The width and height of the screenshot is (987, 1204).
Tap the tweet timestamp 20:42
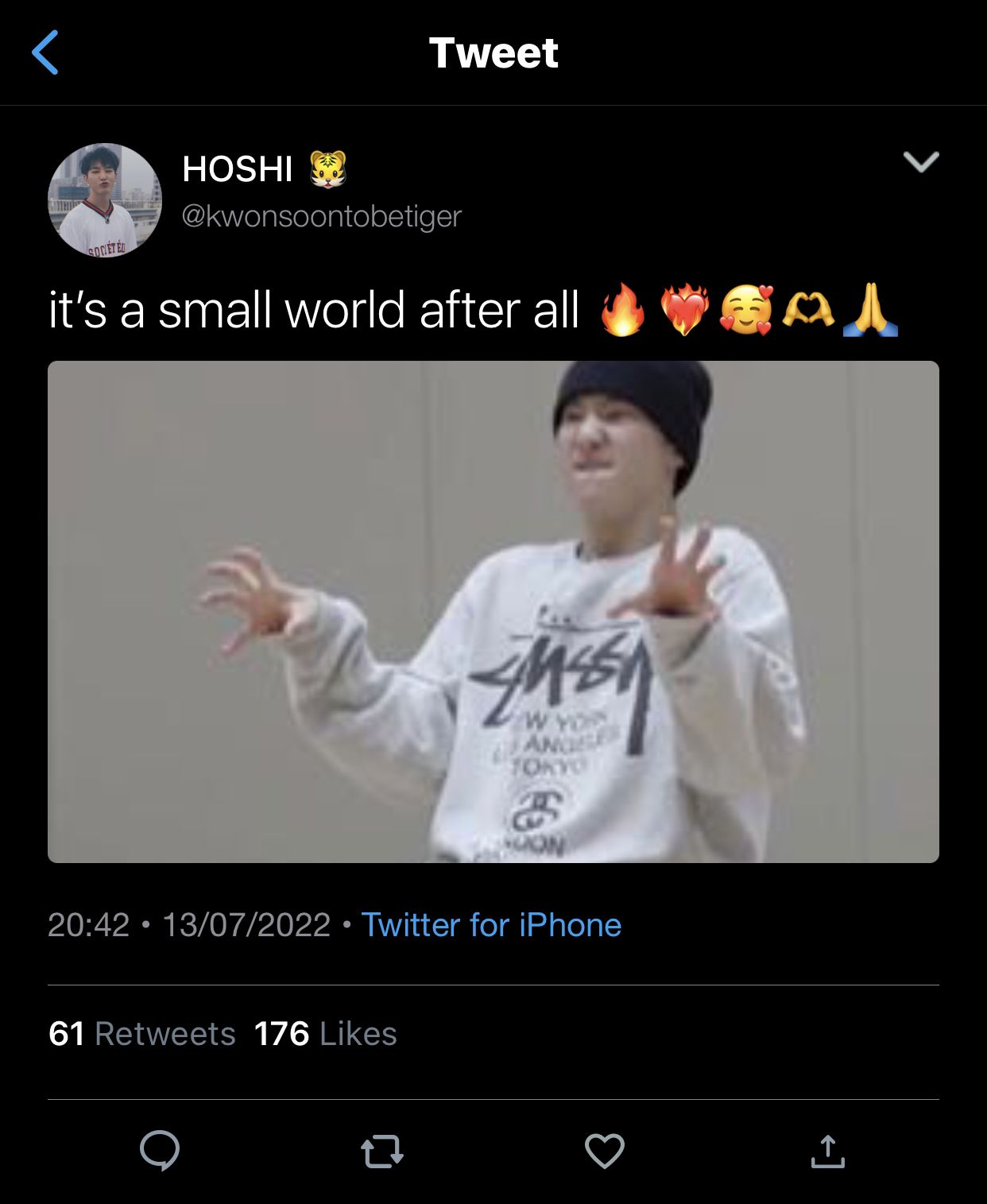click(88, 925)
